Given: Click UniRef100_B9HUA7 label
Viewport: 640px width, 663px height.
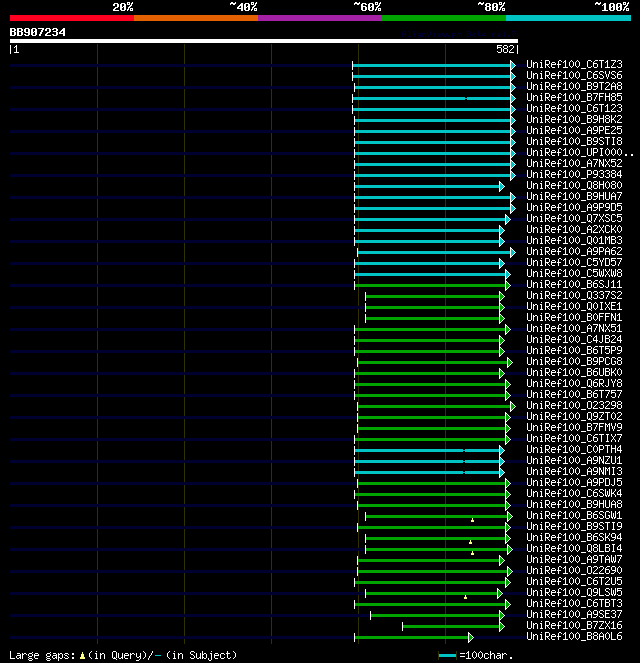Looking at the screenshot, I should (x=574, y=196).
